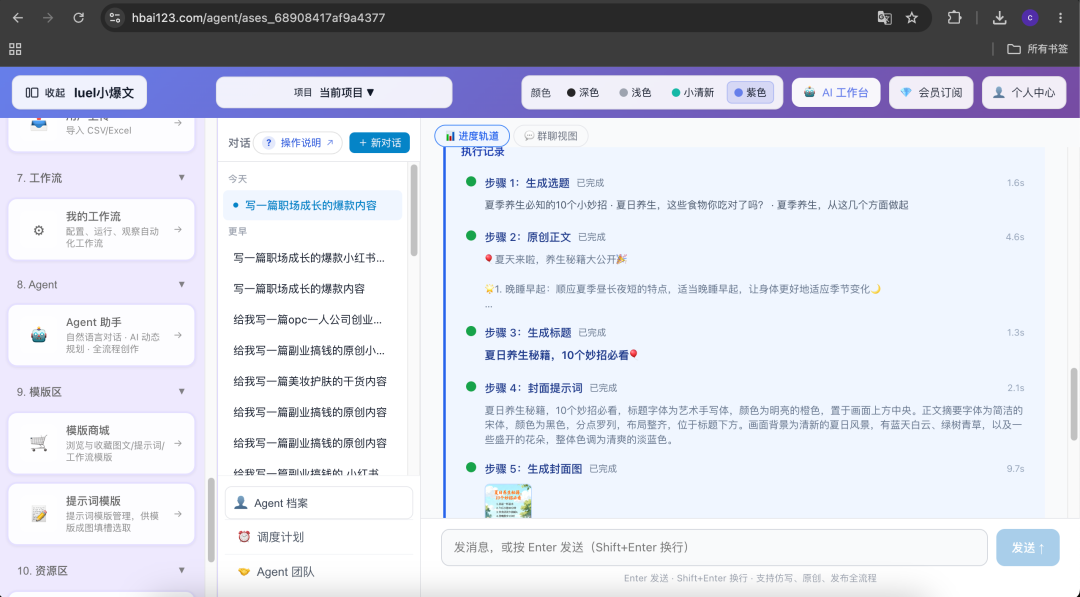This screenshot has width=1080, height=597.
Task: Open 会员订阅 membership page
Action: (931, 92)
